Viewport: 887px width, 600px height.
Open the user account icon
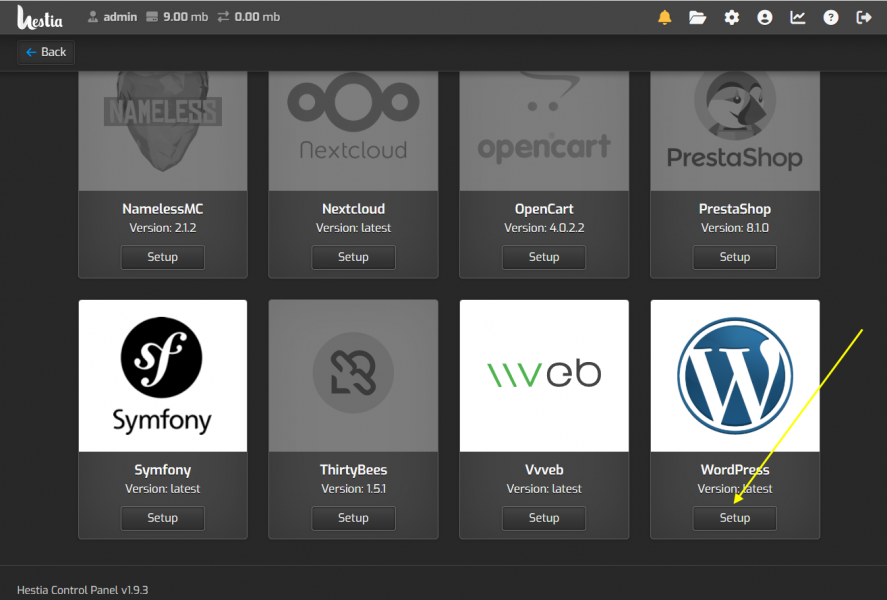764,18
